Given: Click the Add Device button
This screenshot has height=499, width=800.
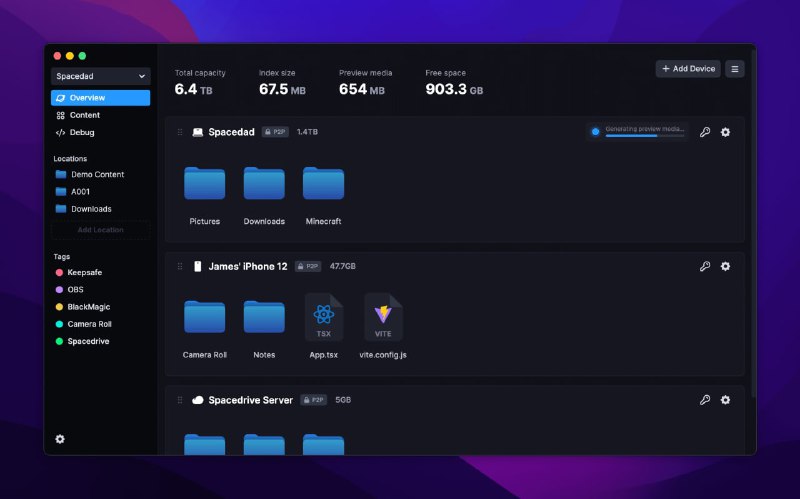Looking at the screenshot, I should (688, 69).
